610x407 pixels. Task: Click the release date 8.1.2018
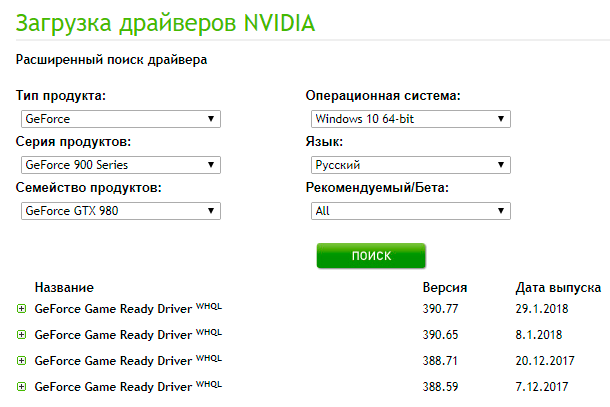tap(539, 335)
